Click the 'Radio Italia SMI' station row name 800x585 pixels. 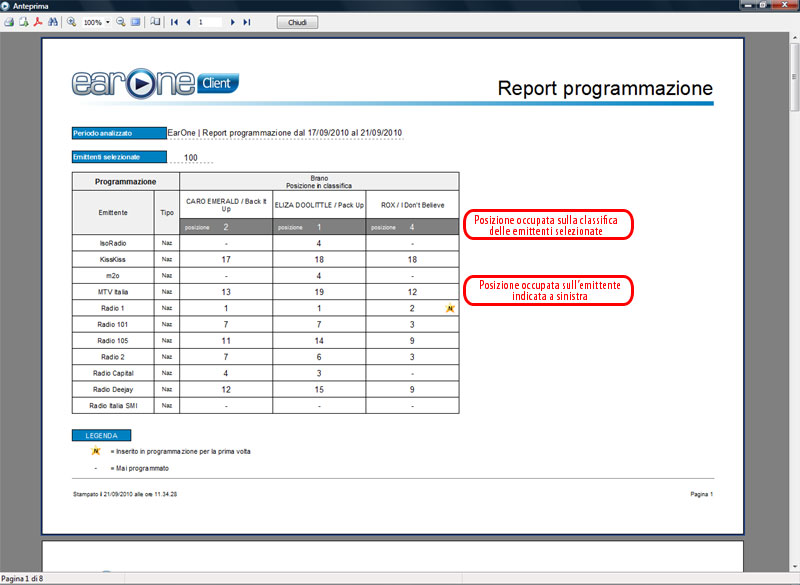(x=113, y=406)
